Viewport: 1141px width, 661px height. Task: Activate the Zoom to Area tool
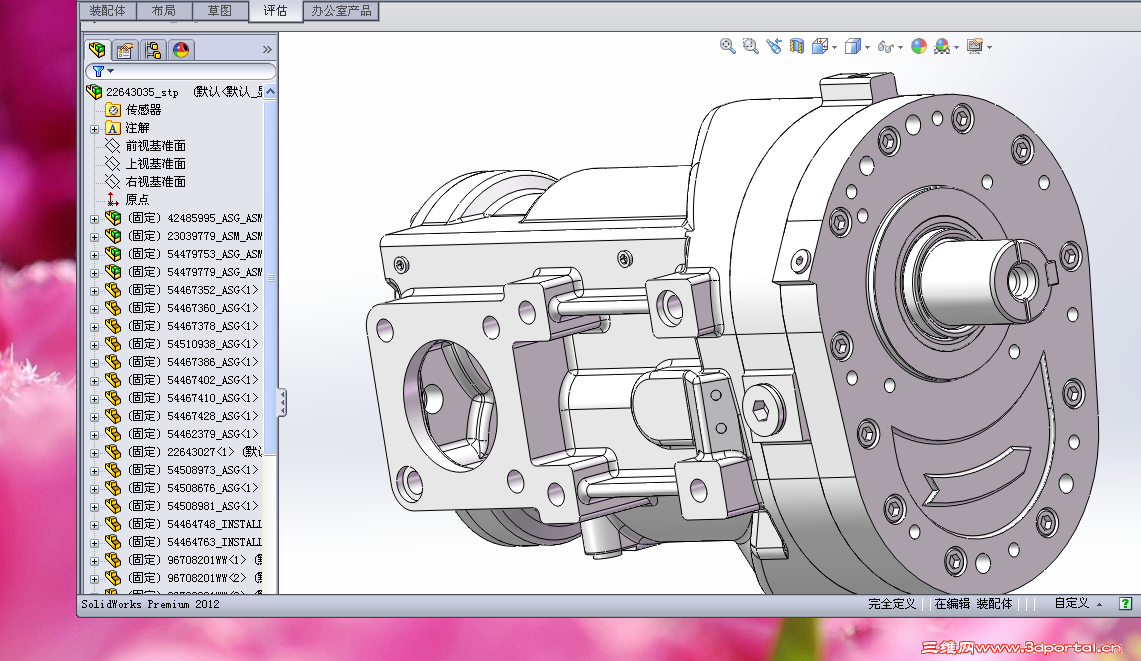[751, 46]
